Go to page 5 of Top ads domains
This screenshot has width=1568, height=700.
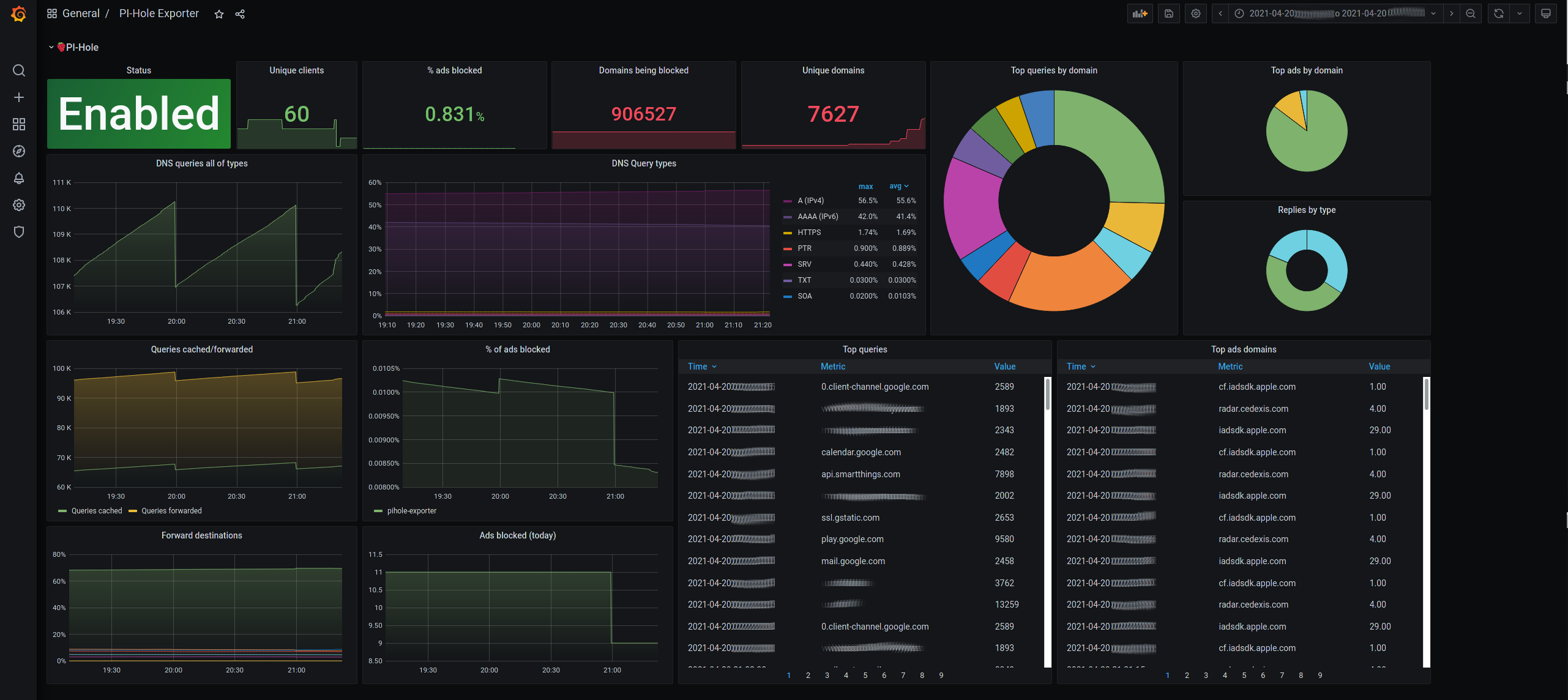(1244, 676)
